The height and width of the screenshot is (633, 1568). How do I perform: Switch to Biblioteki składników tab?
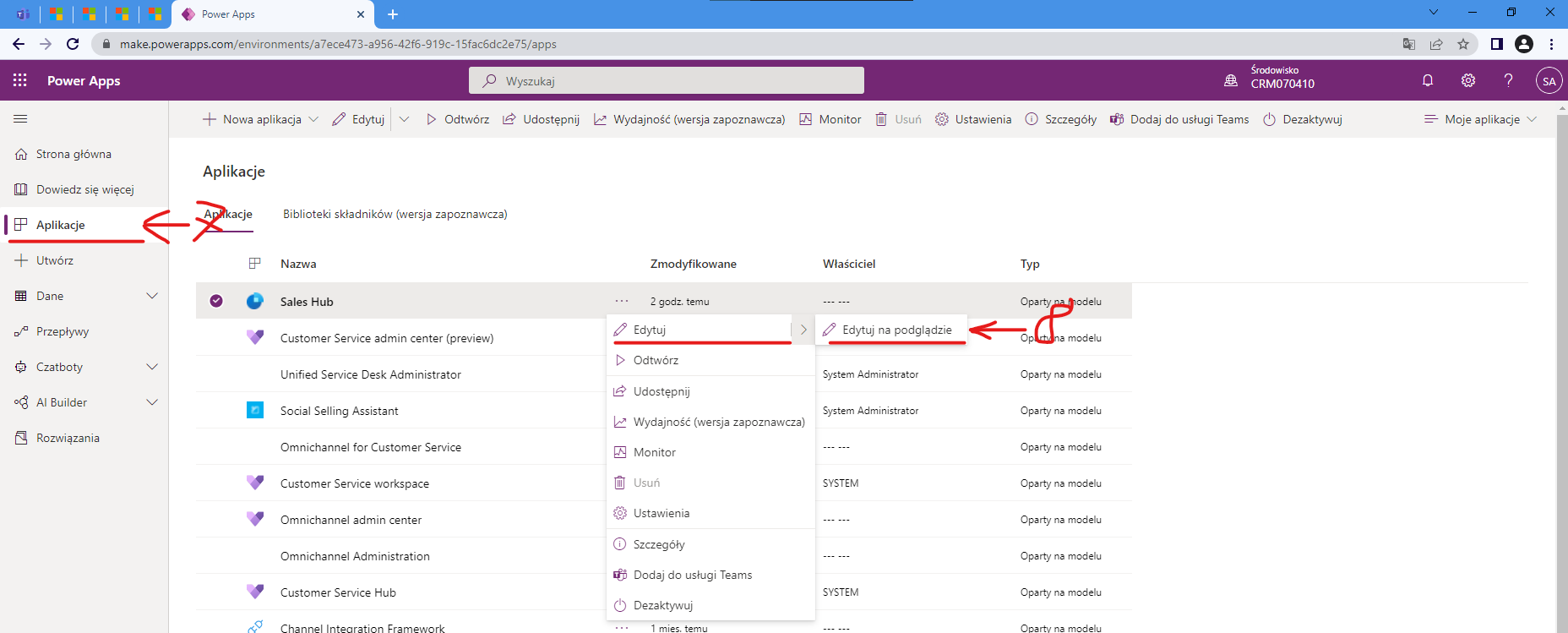point(395,214)
